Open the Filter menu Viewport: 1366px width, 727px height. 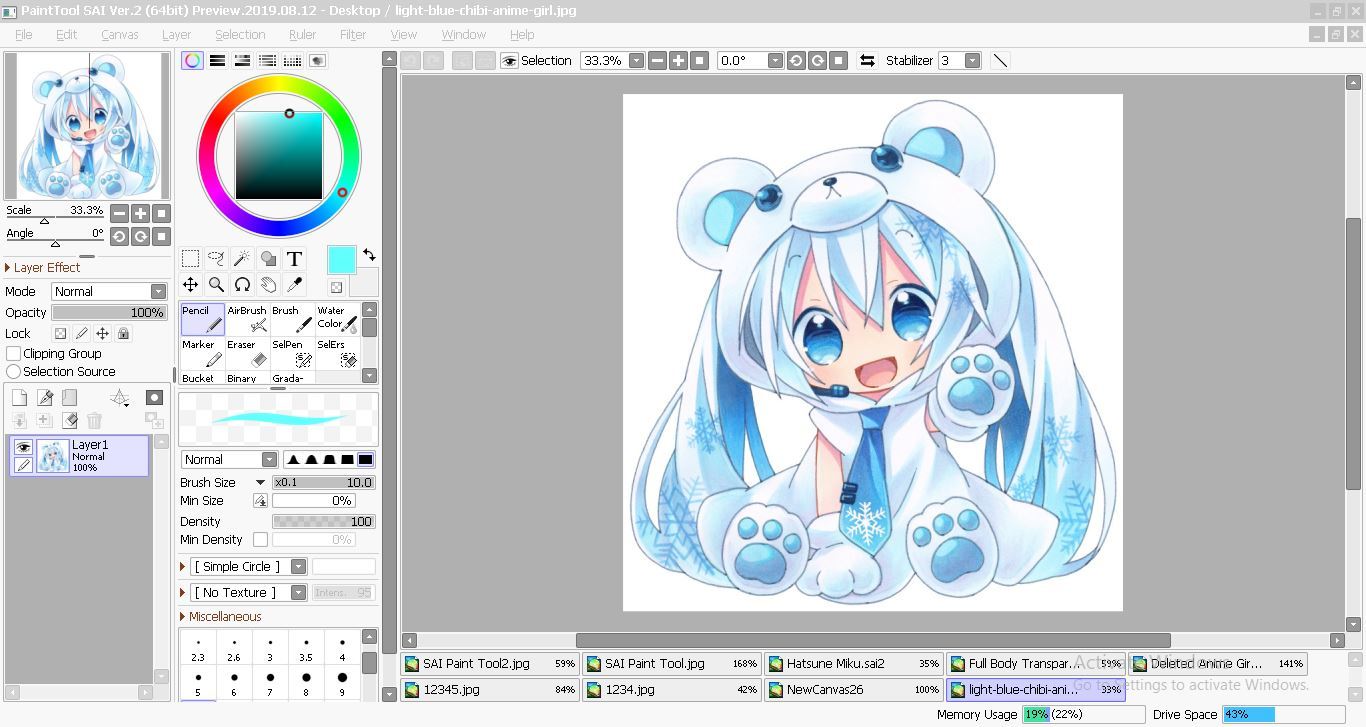pos(353,34)
